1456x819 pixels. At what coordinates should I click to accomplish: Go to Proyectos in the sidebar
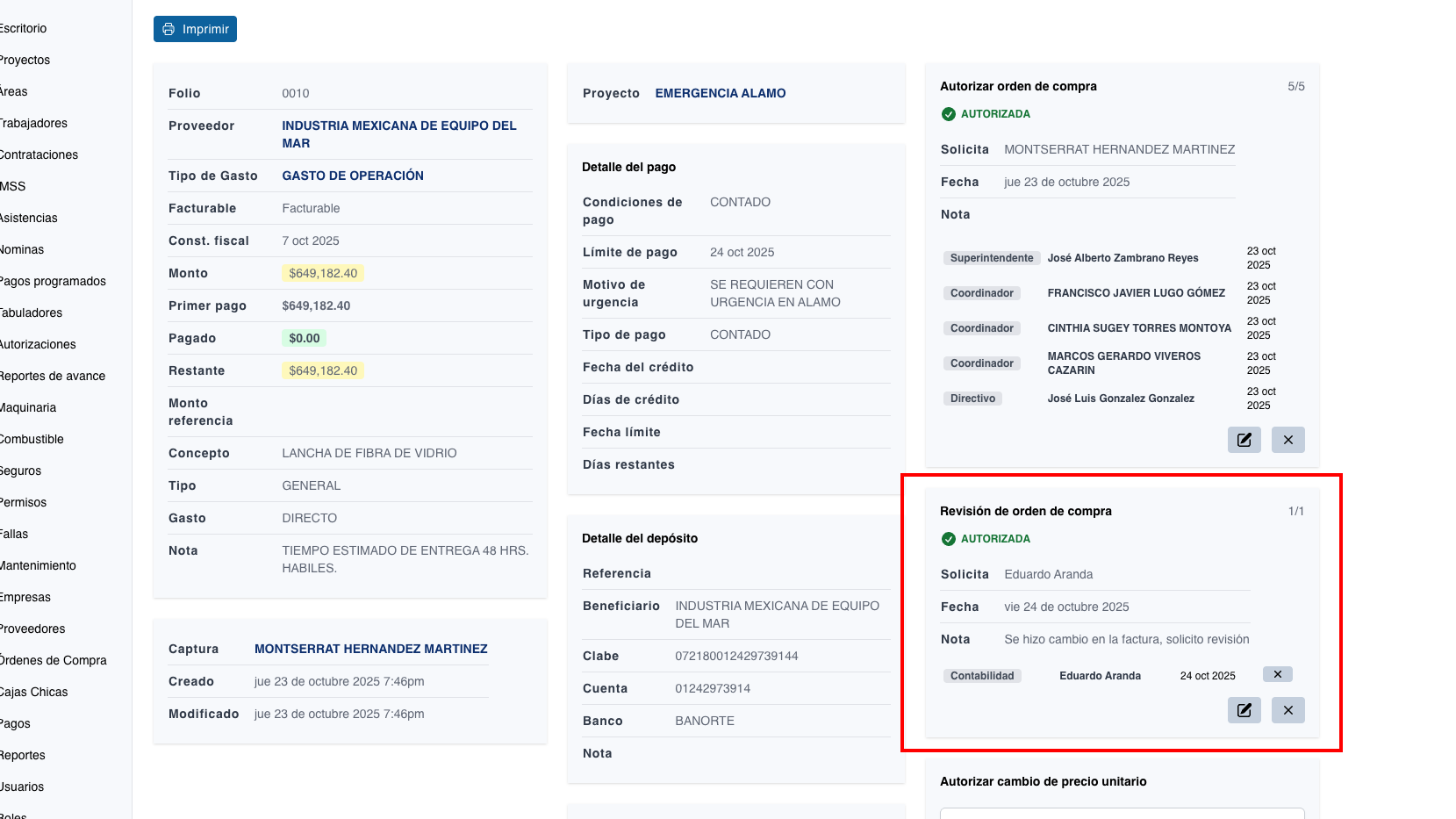tap(25, 60)
